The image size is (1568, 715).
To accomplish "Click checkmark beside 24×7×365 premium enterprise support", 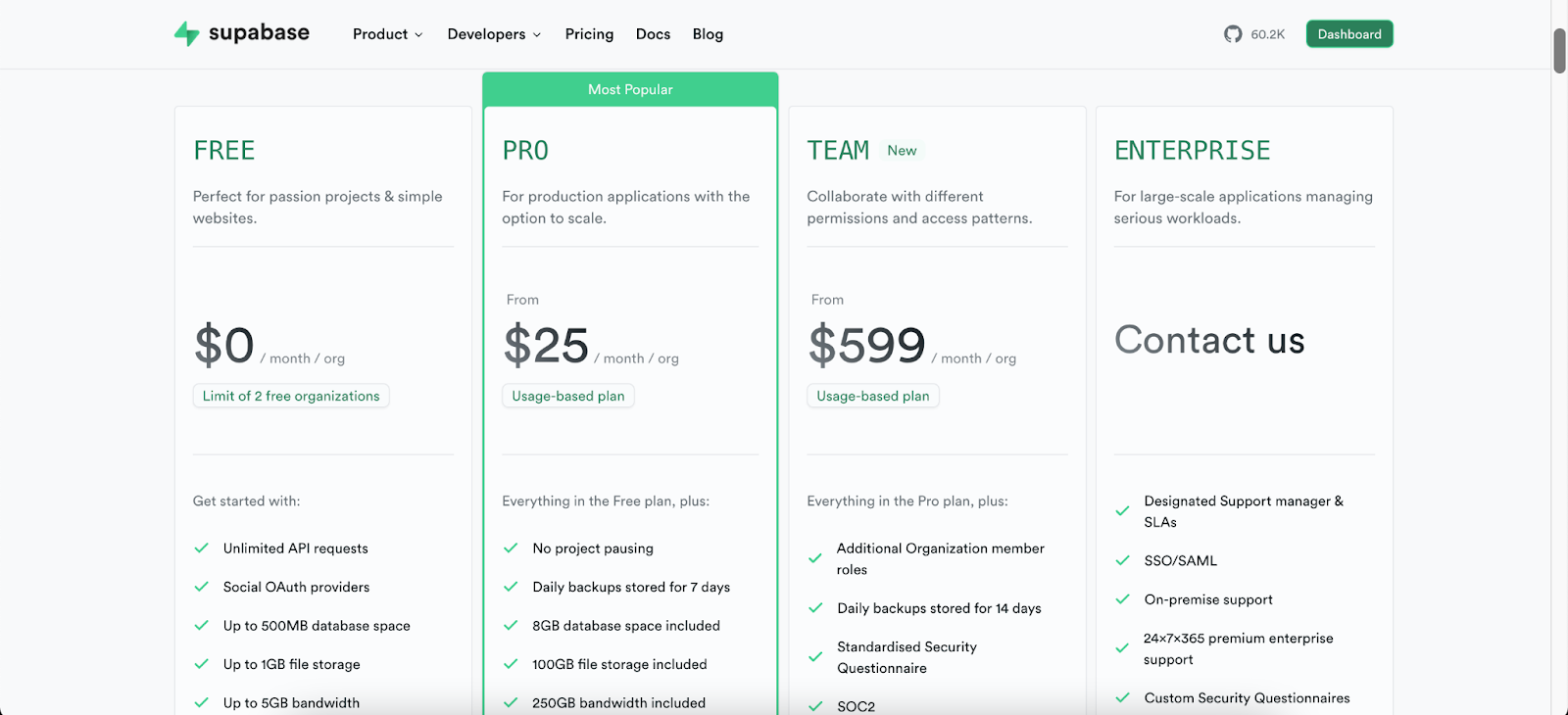I will 1123,648.
